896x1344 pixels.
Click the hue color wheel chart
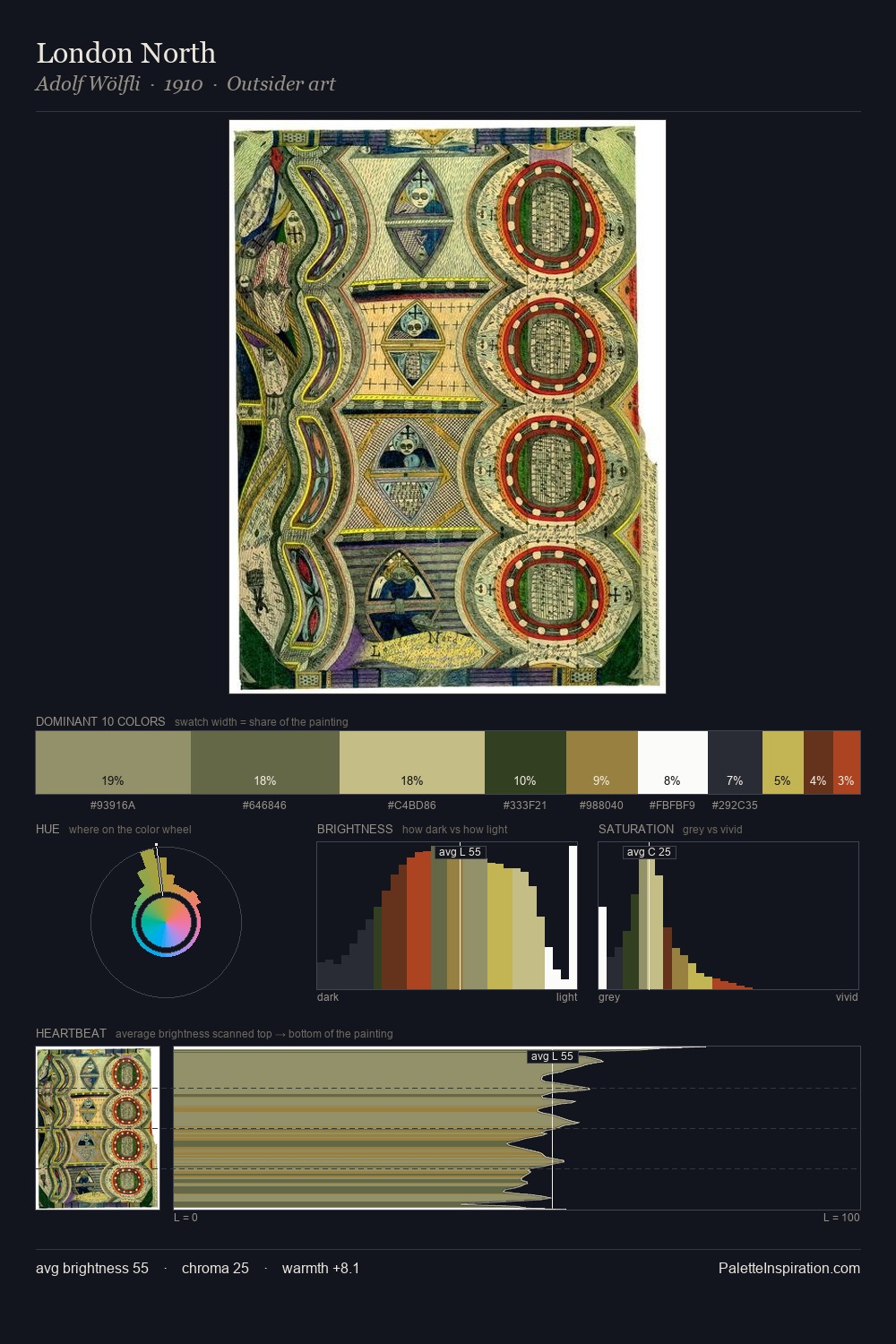point(166,922)
